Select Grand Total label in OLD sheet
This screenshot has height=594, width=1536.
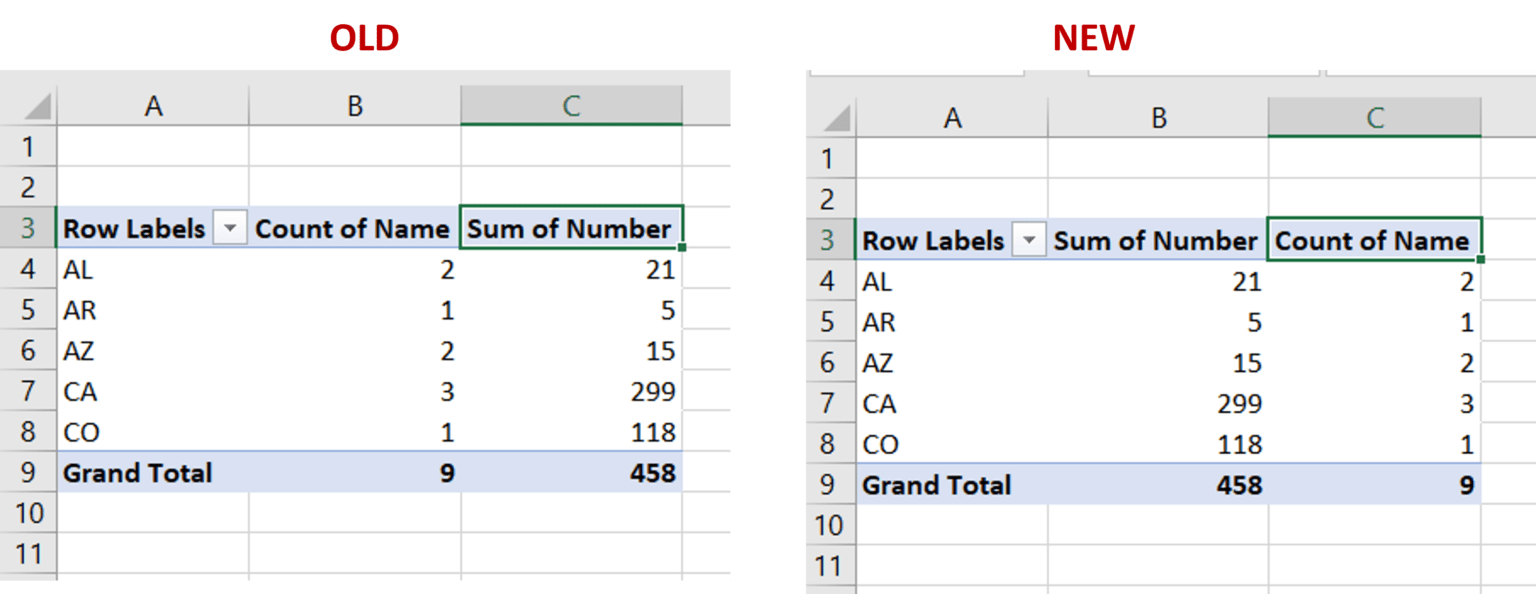coord(138,472)
